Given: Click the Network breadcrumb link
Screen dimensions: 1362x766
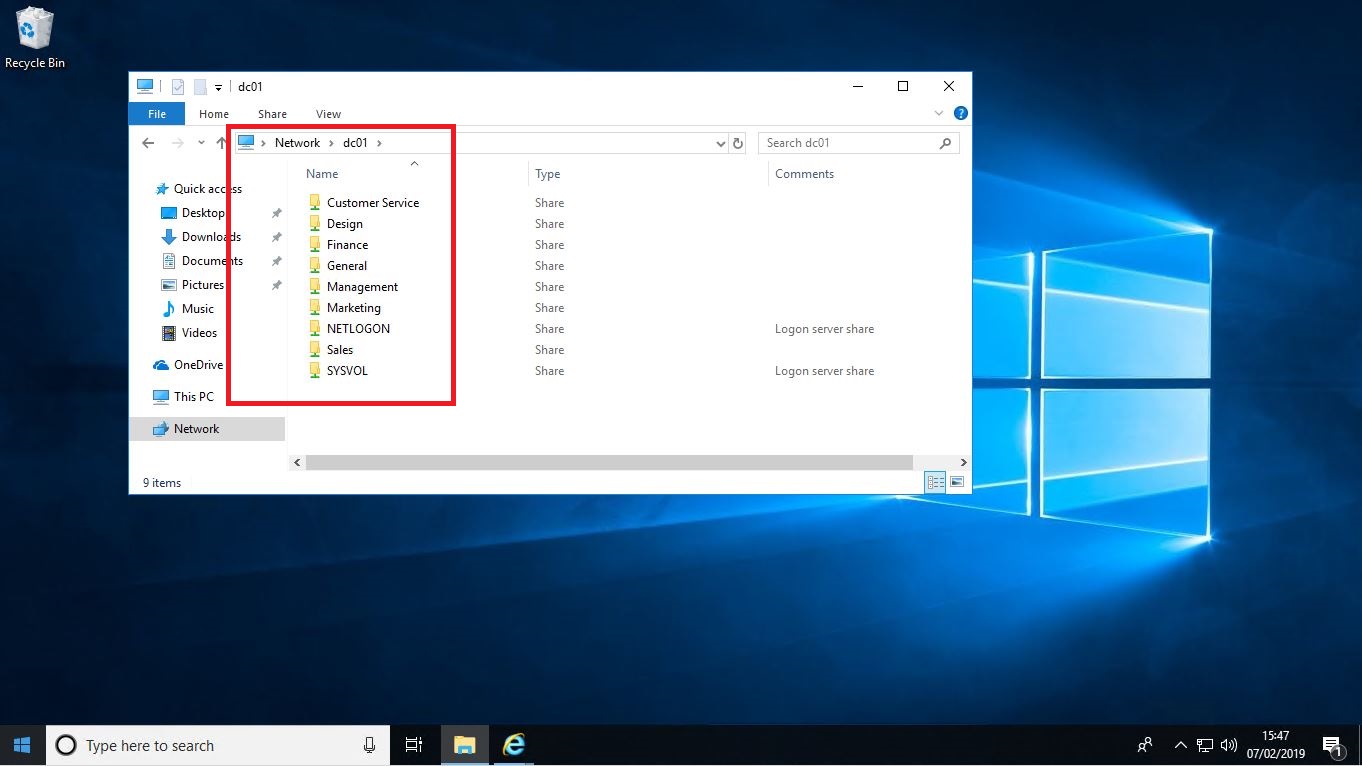Looking at the screenshot, I should point(297,143).
